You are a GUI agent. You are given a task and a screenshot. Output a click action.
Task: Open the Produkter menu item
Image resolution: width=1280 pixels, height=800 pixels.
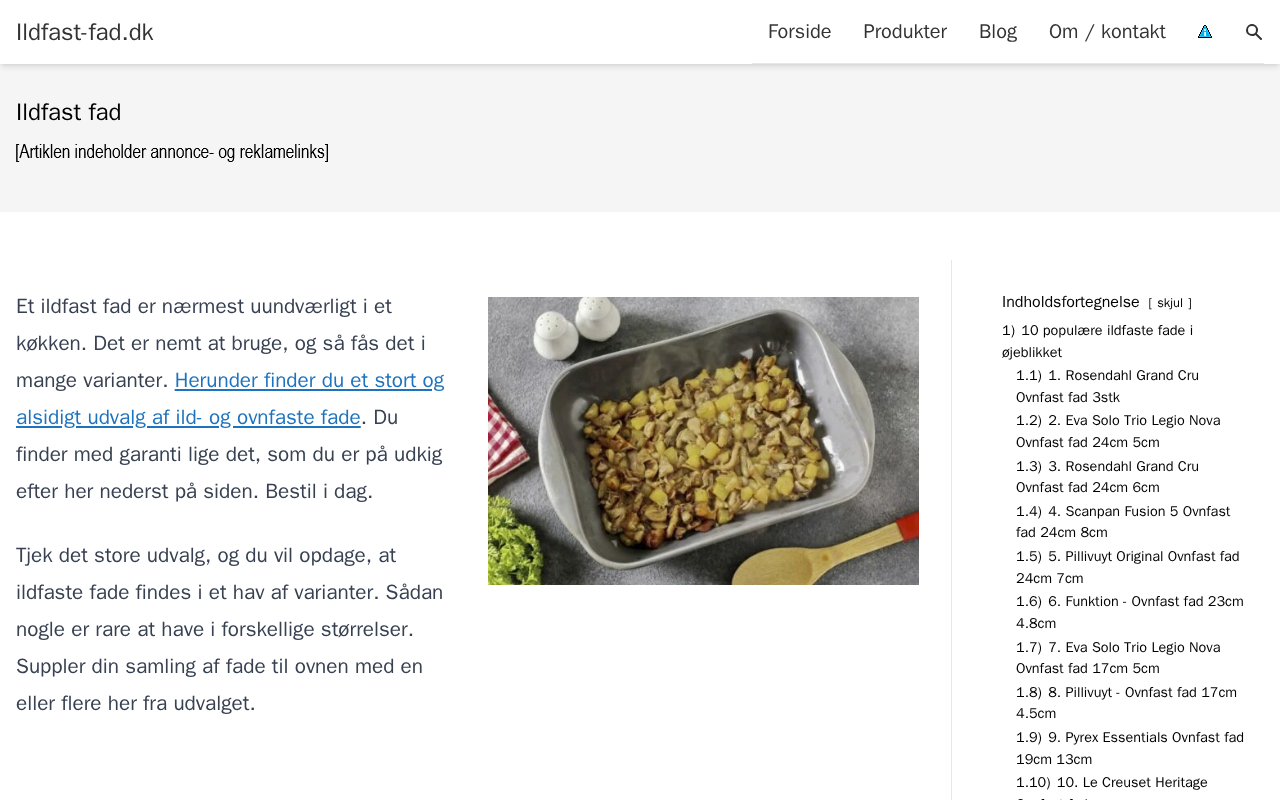click(x=905, y=32)
